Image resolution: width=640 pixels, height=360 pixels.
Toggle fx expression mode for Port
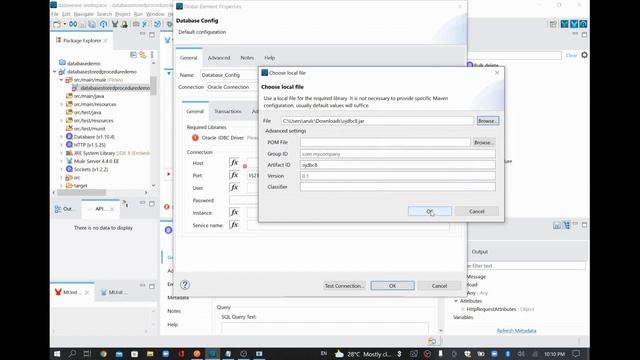coord(234,175)
